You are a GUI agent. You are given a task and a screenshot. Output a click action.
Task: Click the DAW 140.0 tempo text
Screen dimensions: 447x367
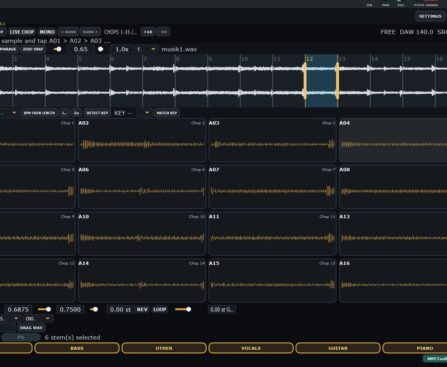[x=416, y=32]
